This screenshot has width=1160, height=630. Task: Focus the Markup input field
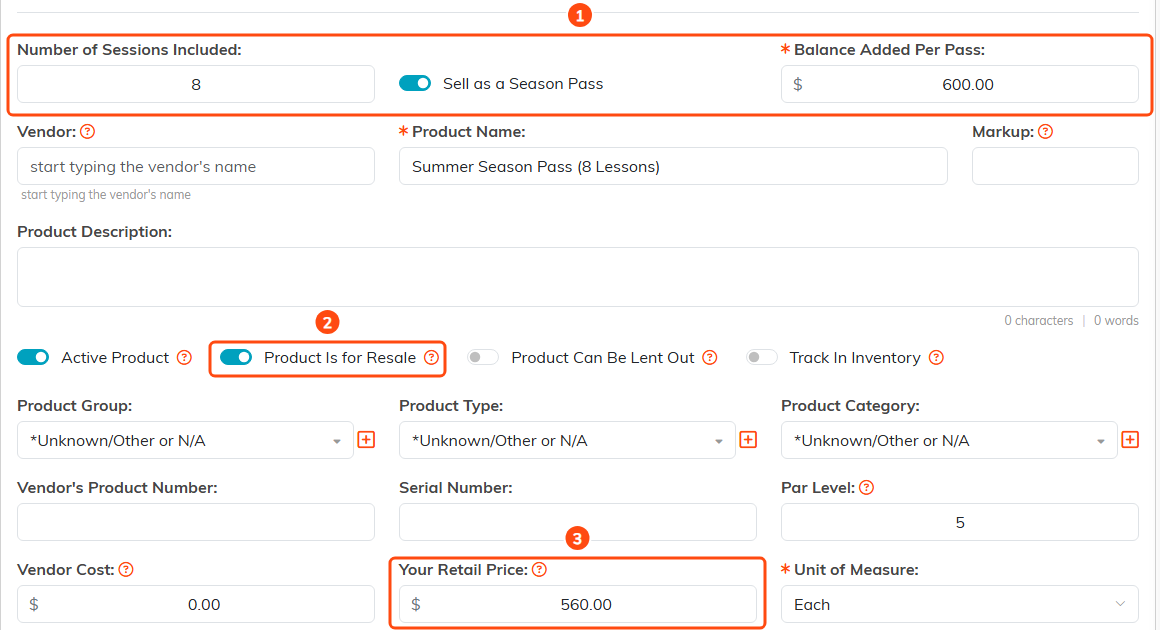click(x=1055, y=166)
